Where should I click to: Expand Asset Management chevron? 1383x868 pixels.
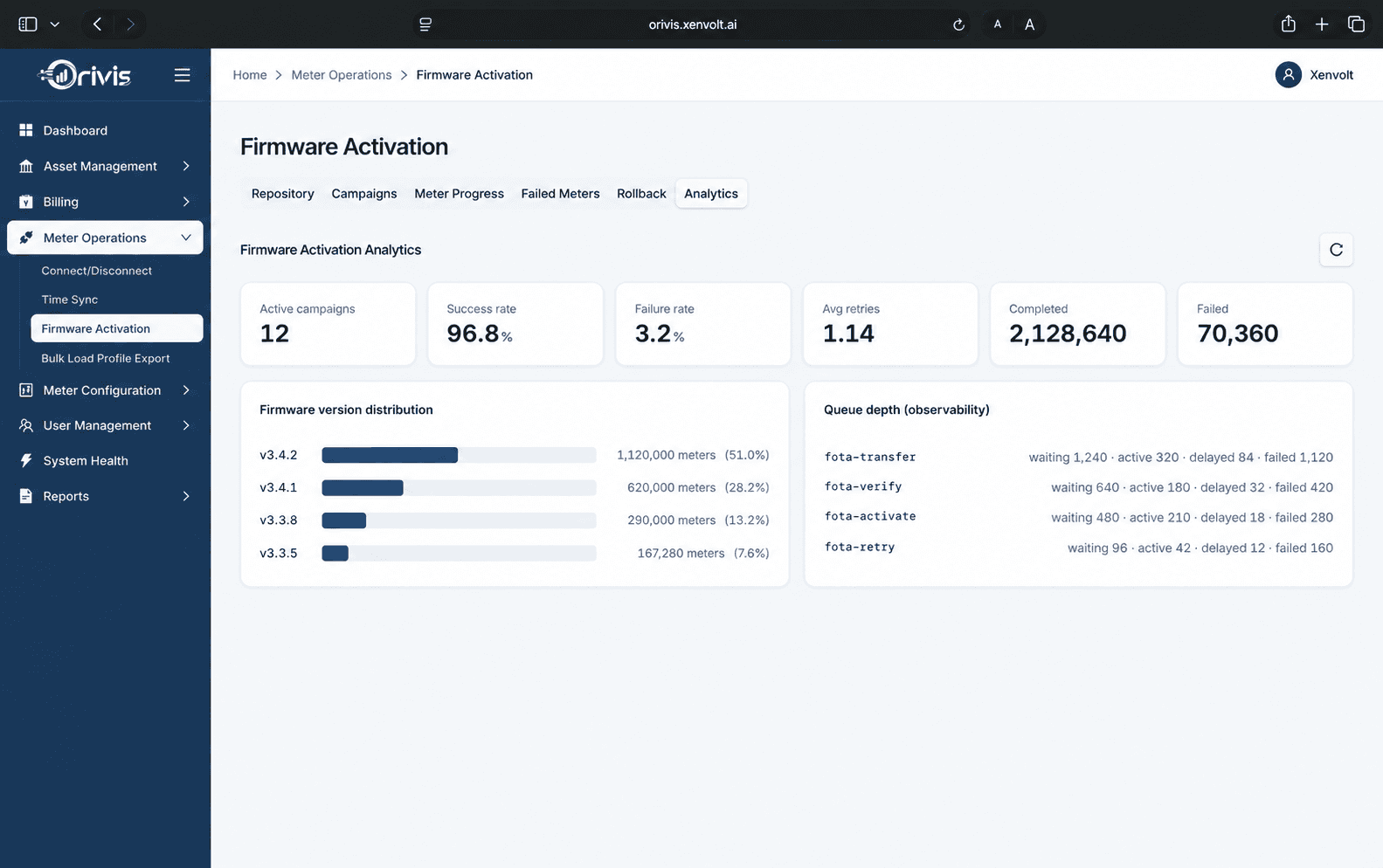pos(186,166)
